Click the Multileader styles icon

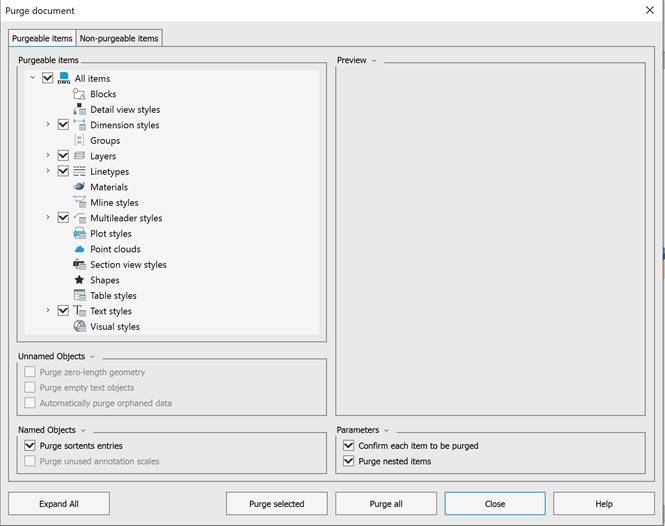(79, 218)
